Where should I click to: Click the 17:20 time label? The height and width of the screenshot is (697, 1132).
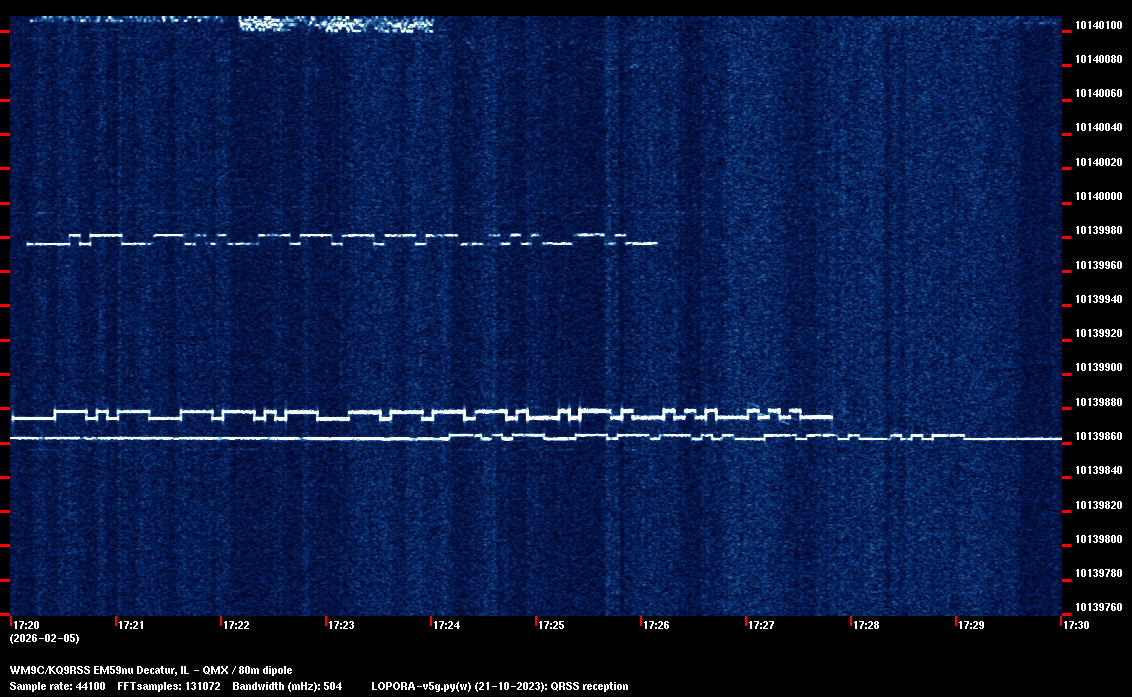point(26,625)
